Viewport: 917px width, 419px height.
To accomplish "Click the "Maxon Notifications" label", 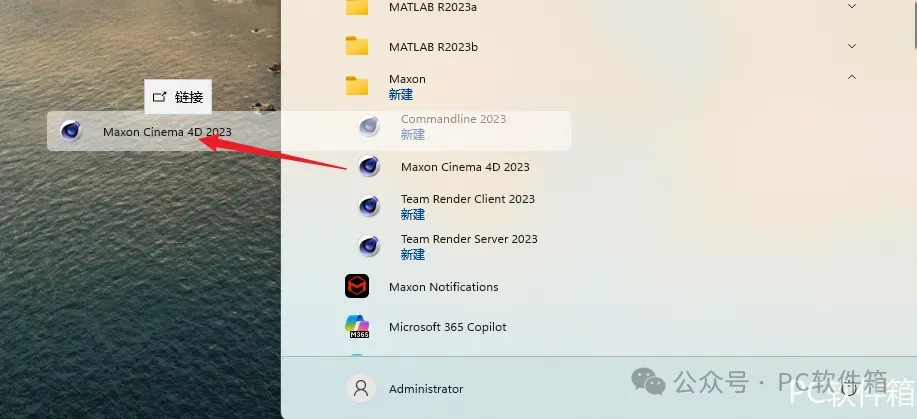I will [x=443, y=287].
